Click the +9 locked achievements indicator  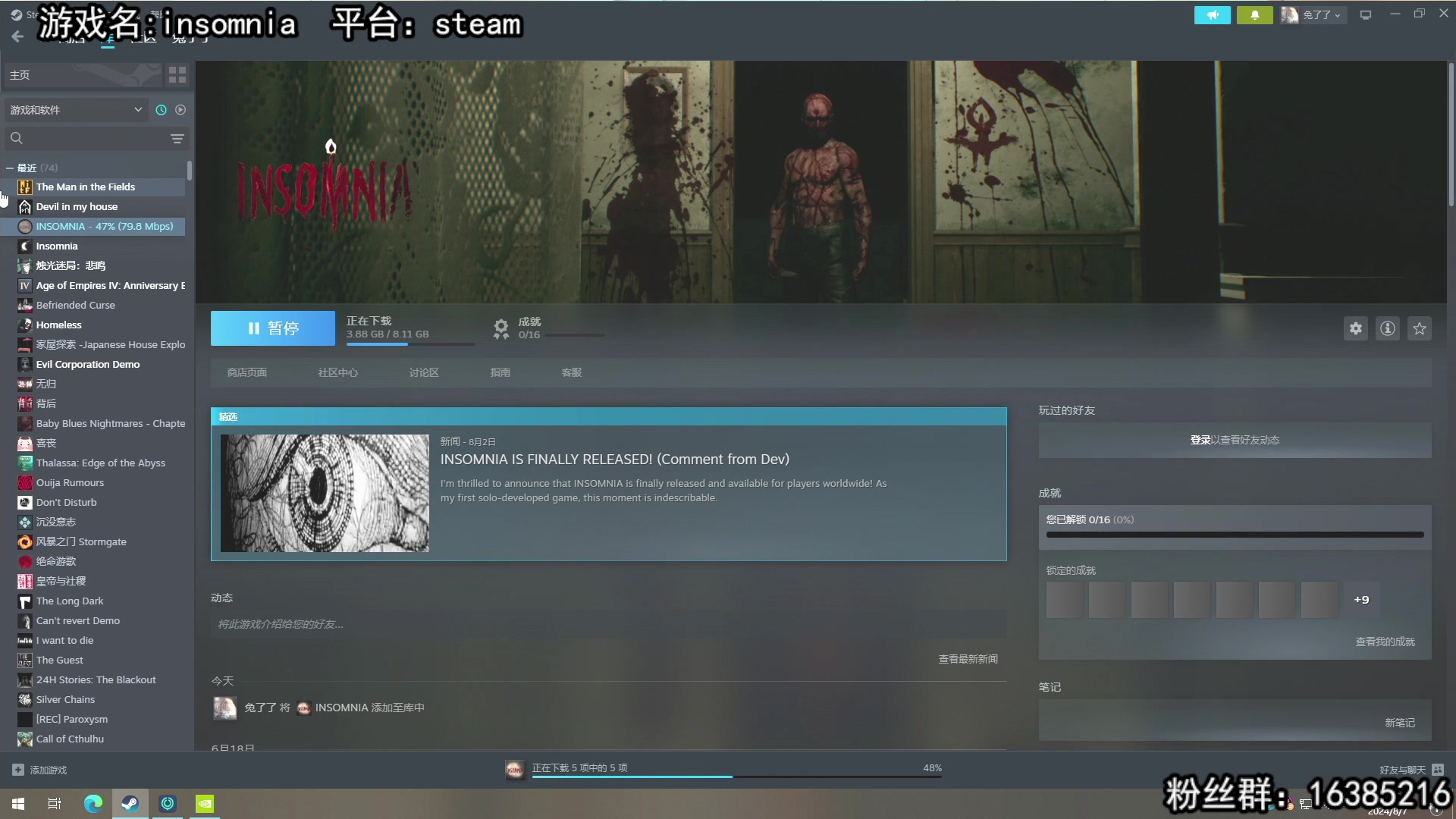pos(1361,600)
